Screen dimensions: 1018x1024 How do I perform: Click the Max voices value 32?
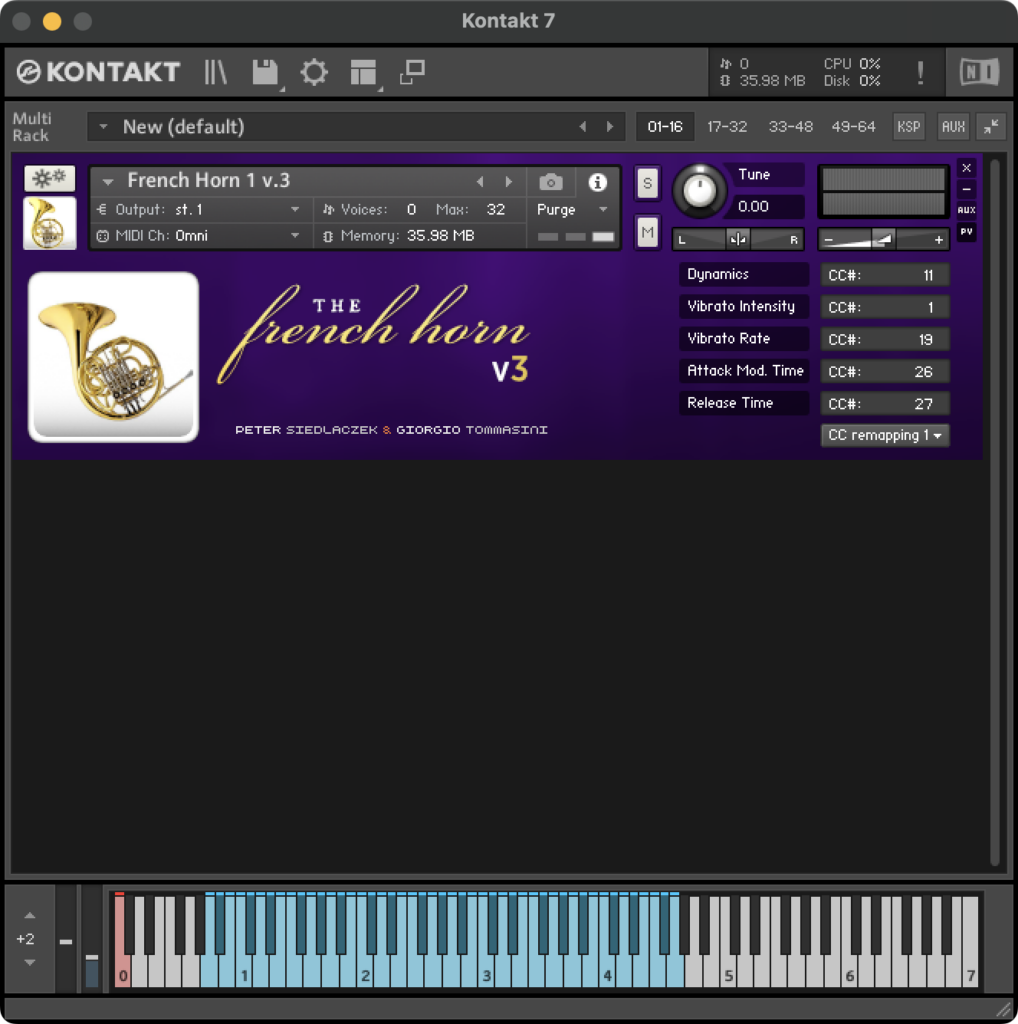click(x=496, y=210)
